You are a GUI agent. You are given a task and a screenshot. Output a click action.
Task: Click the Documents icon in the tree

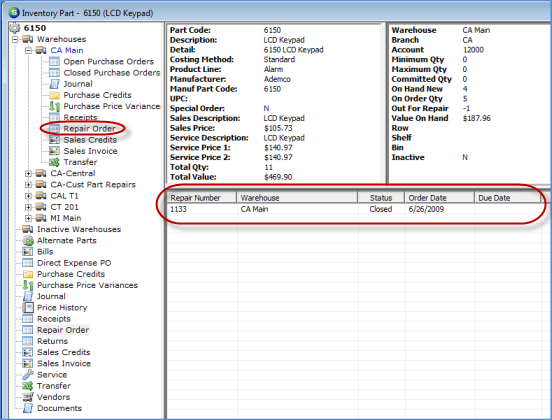tap(28, 408)
